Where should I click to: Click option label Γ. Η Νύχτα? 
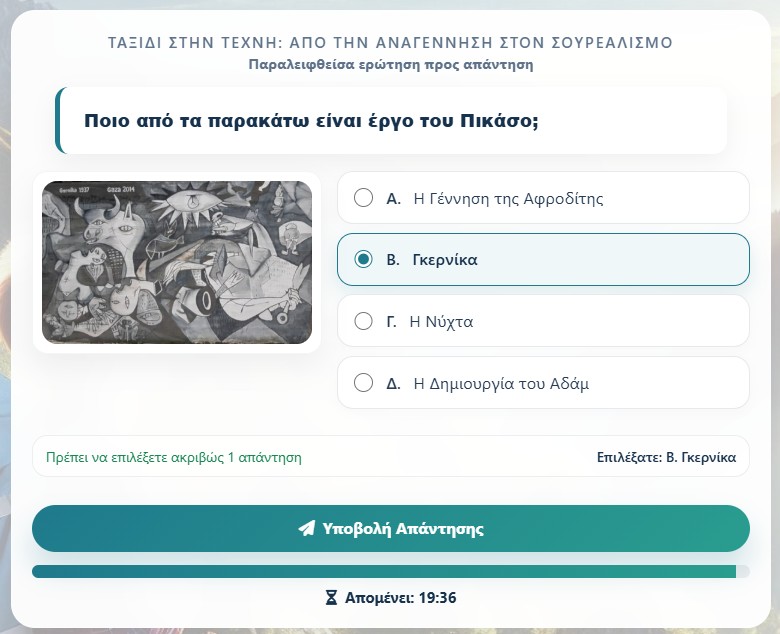coord(429,322)
